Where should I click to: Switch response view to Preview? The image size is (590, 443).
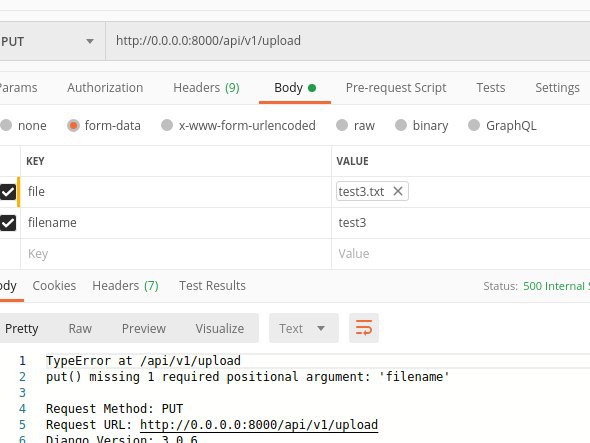pos(144,329)
